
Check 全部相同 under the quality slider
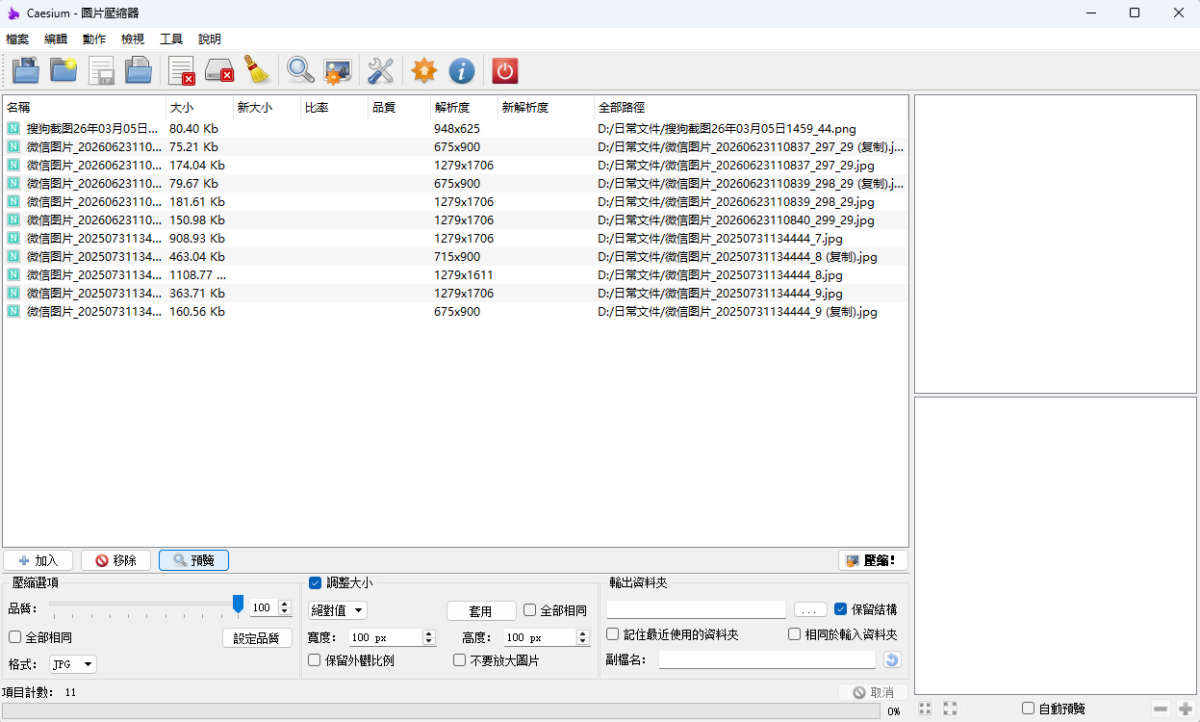tap(15, 637)
